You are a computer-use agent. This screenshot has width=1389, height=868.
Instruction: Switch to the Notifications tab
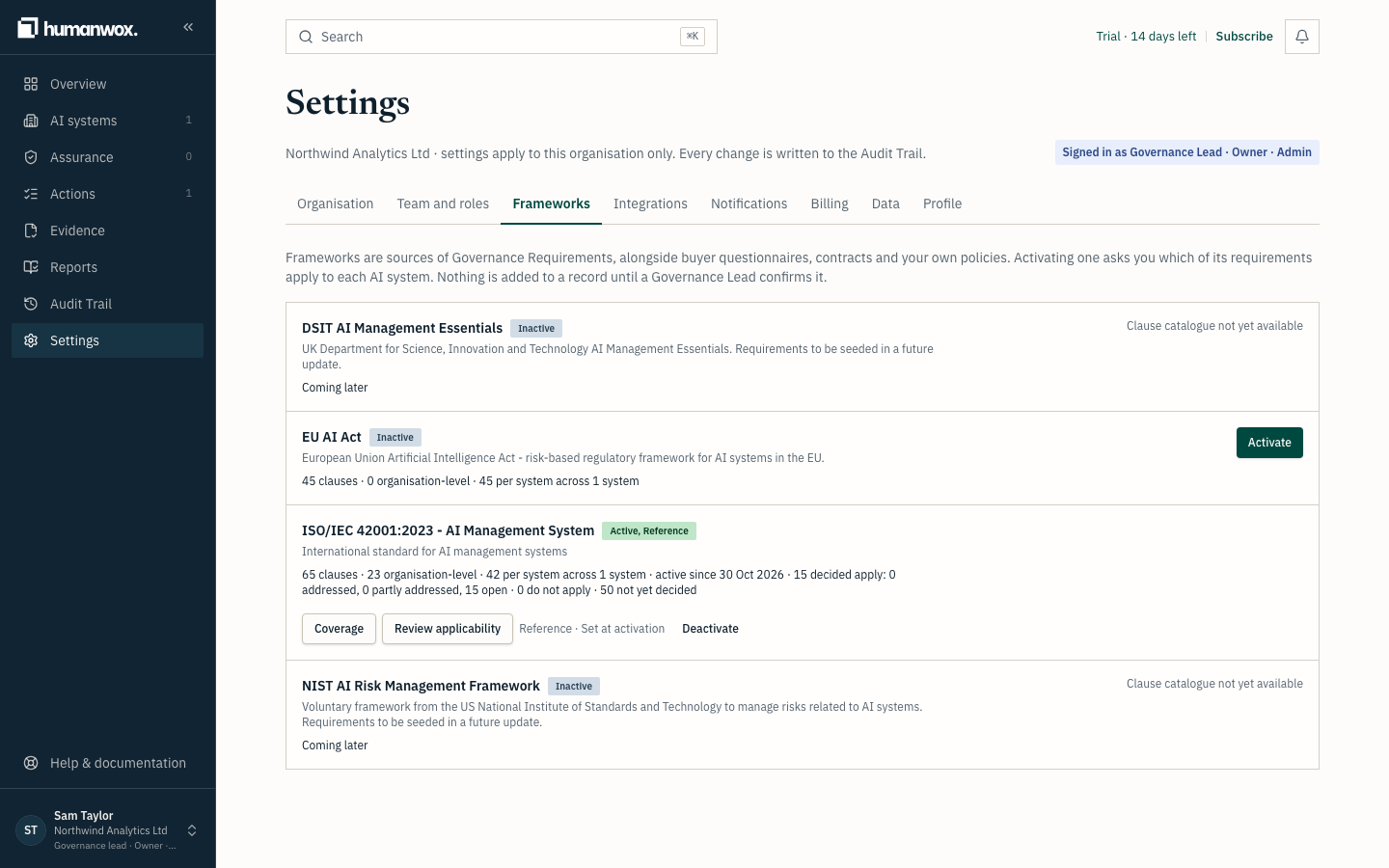click(x=749, y=203)
